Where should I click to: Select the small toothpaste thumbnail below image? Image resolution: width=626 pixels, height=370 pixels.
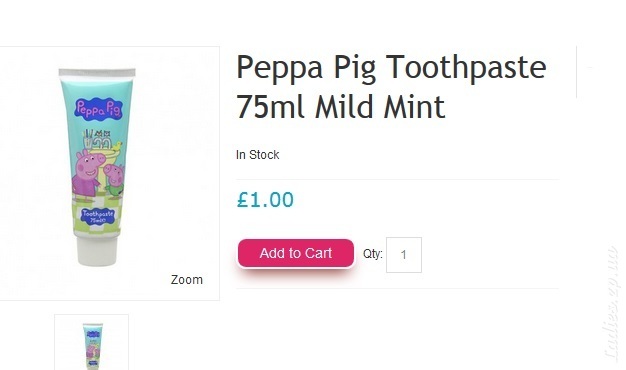click(91, 342)
